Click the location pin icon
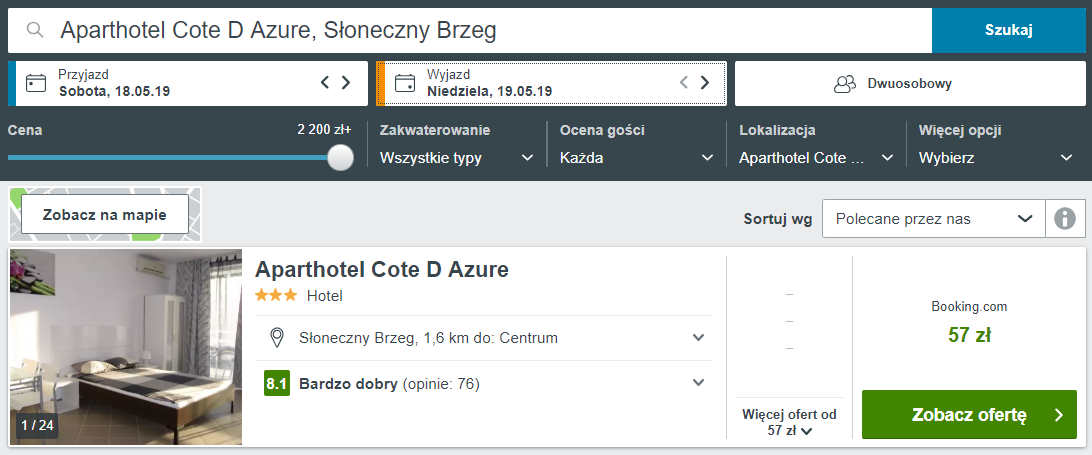Image resolution: width=1092 pixels, height=455 pixels. [277, 339]
